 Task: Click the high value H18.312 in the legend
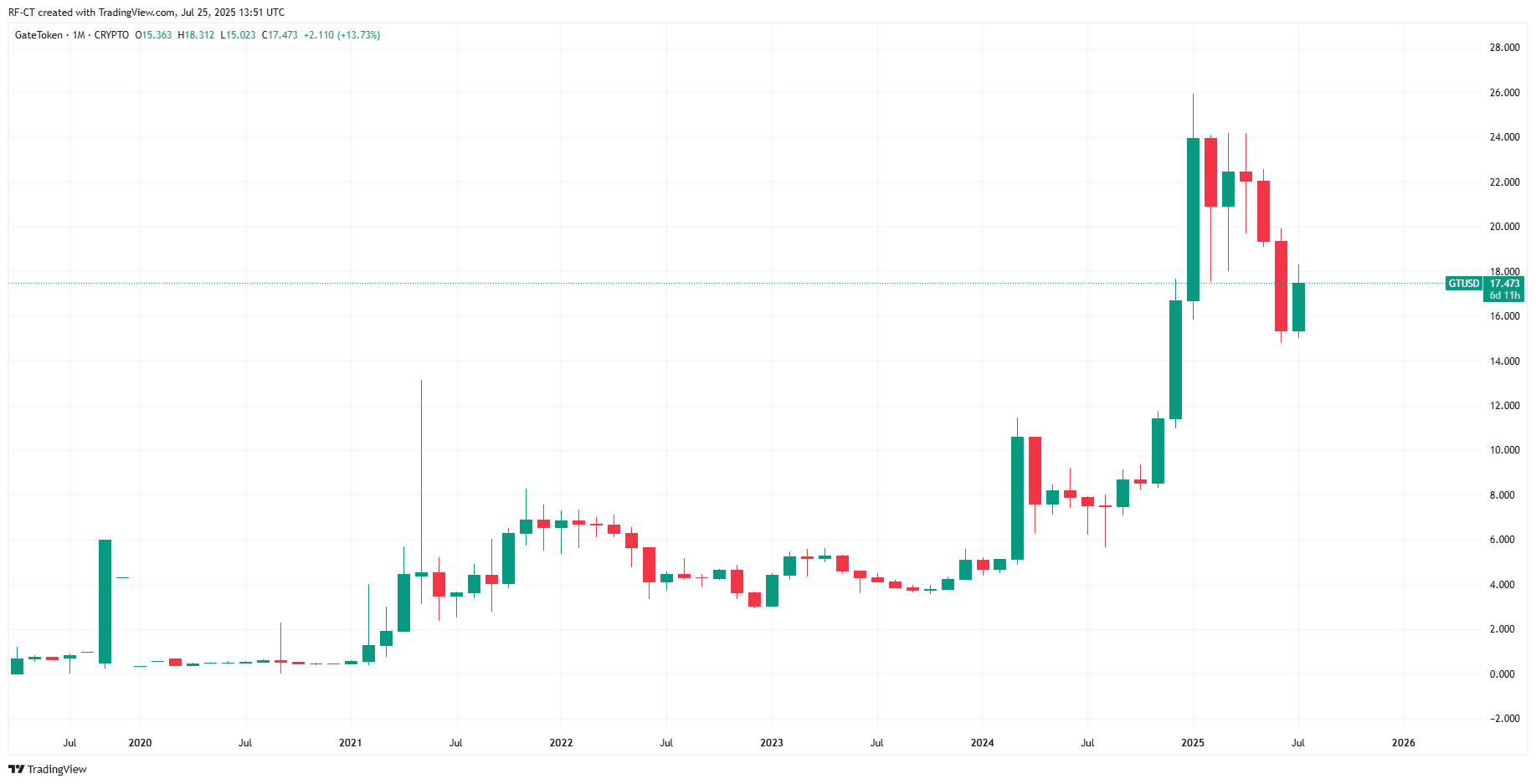(x=196, y=35)
